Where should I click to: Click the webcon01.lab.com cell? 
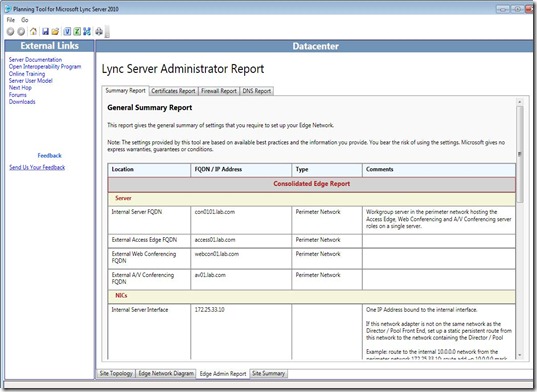(241, 258)
